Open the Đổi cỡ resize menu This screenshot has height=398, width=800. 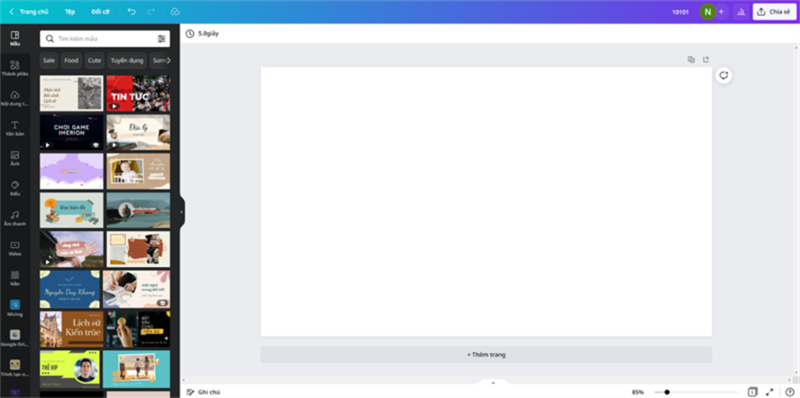click(100, 12)
